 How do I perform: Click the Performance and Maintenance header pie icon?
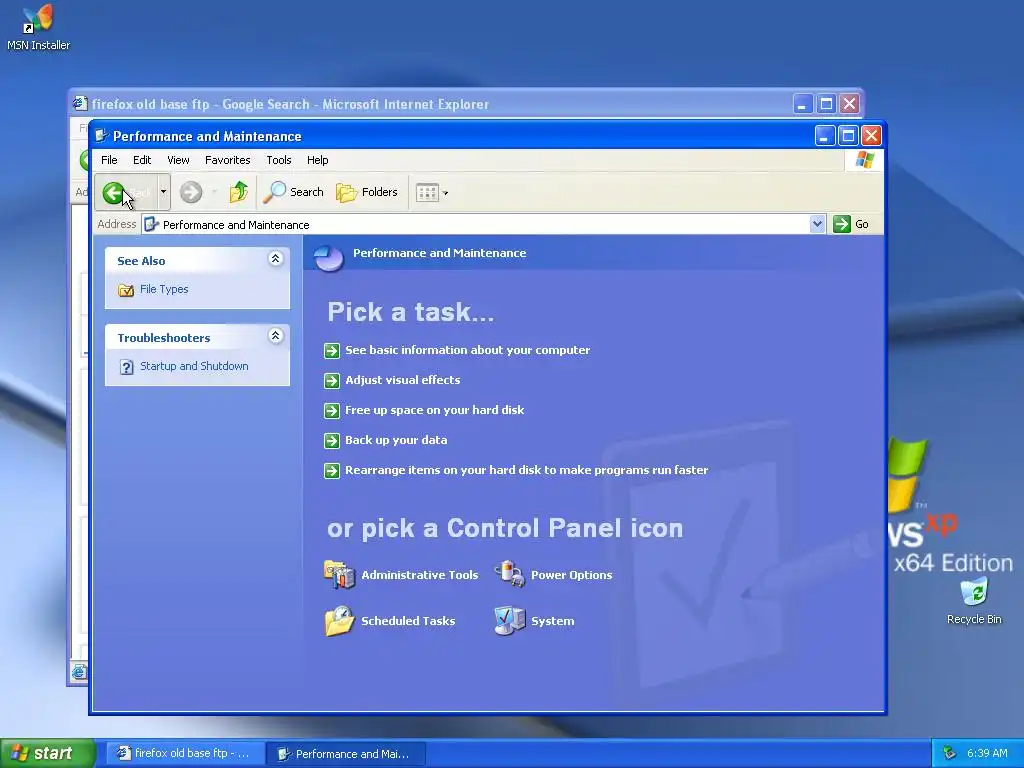click(328, 257)
